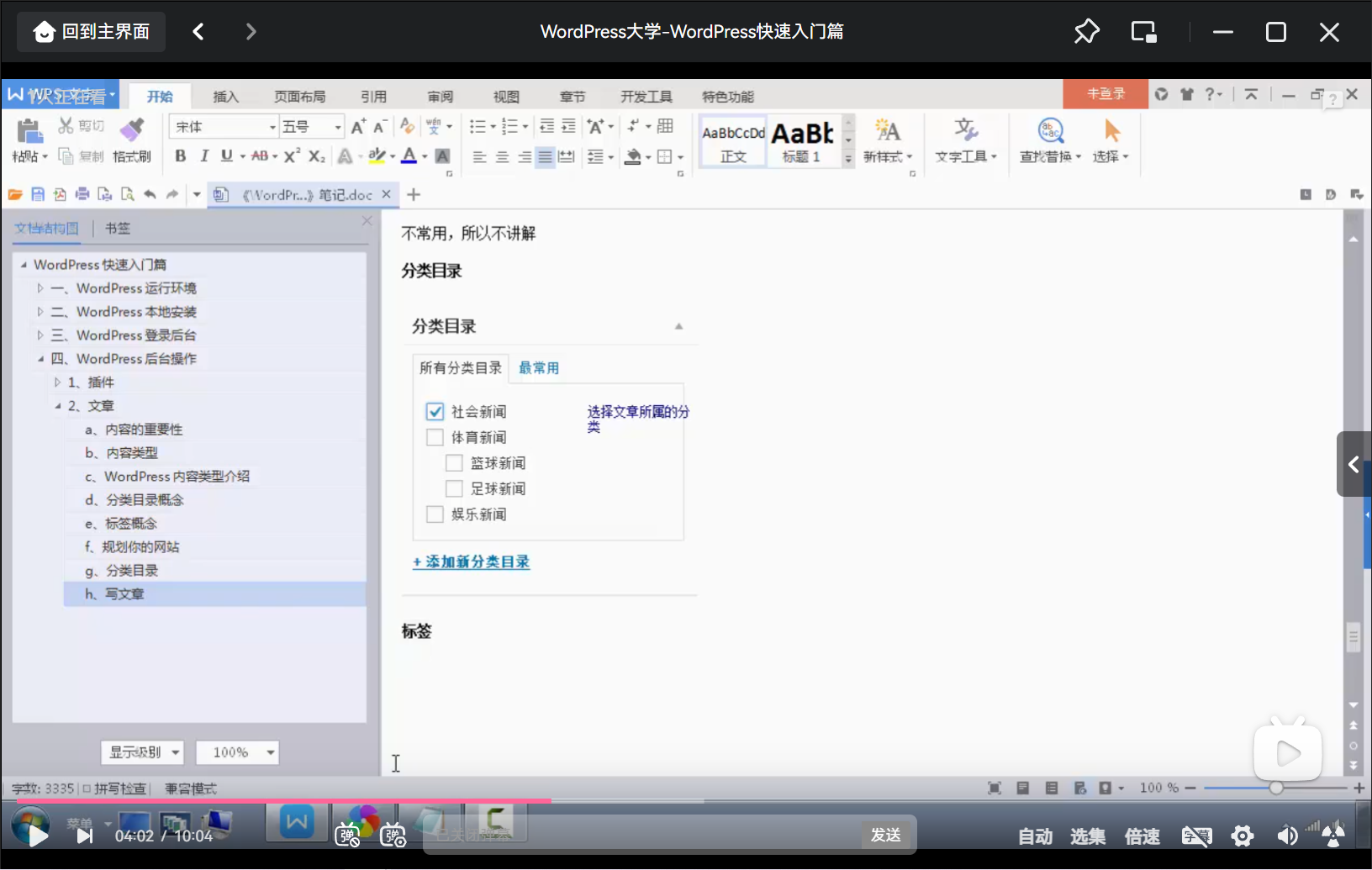Justify text alignment
Viewport: 1372px width, 870px height.
545,157
